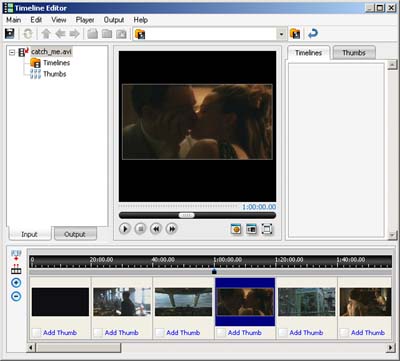Check Add Thumb box under first thumbnail
The height and width of the screenshot is (361, 400).
(36, 333)
